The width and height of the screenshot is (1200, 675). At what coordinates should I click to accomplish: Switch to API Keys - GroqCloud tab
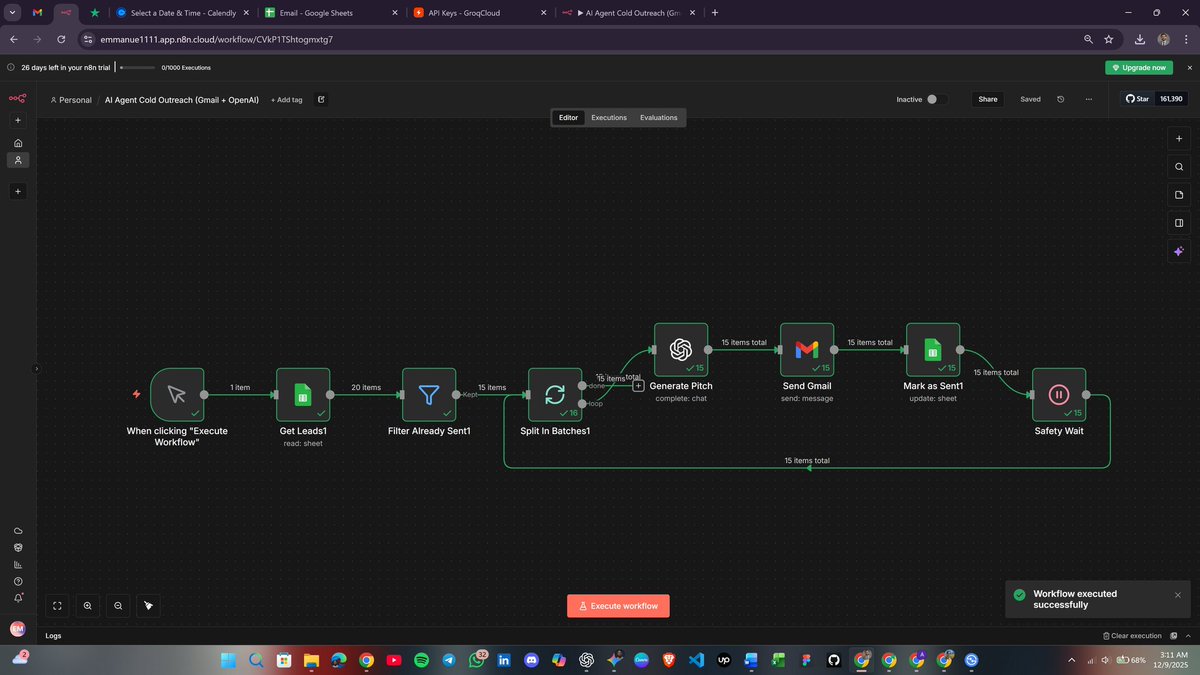tap(481, 12)
